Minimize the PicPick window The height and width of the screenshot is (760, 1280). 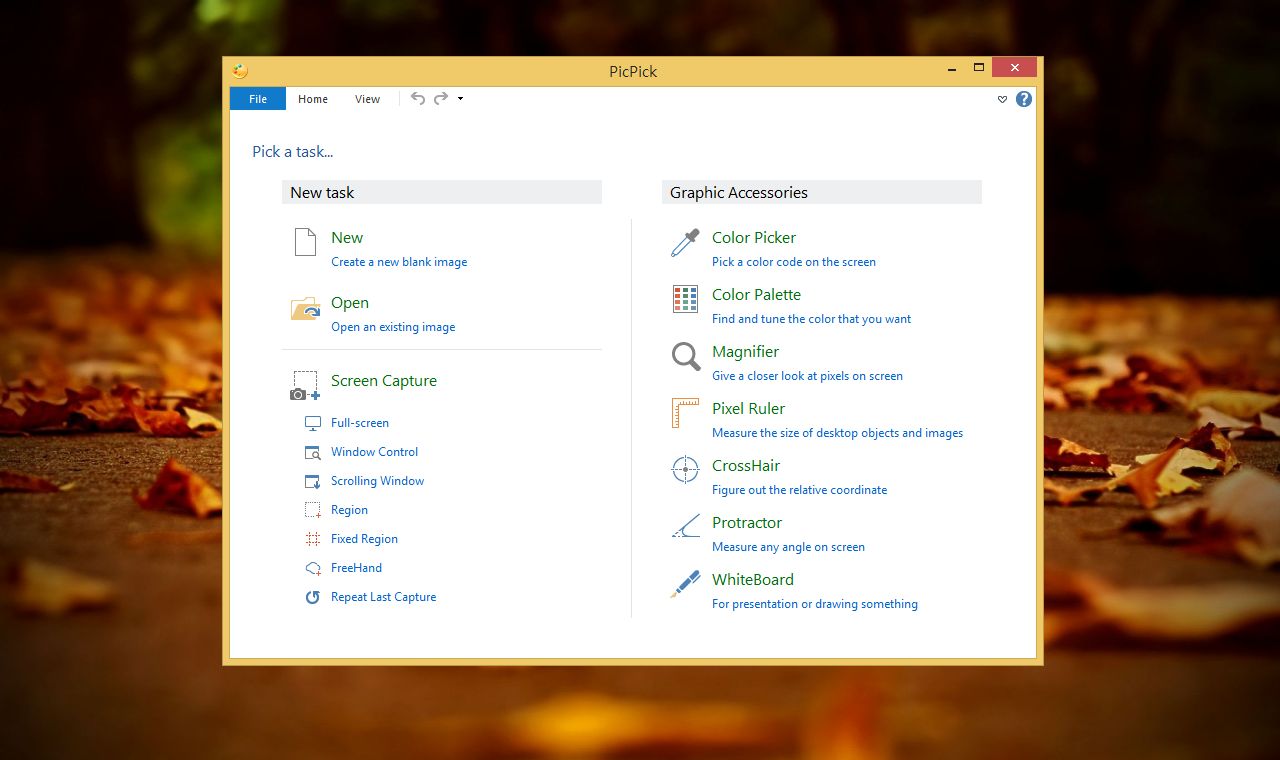click(x=952, y=68)
